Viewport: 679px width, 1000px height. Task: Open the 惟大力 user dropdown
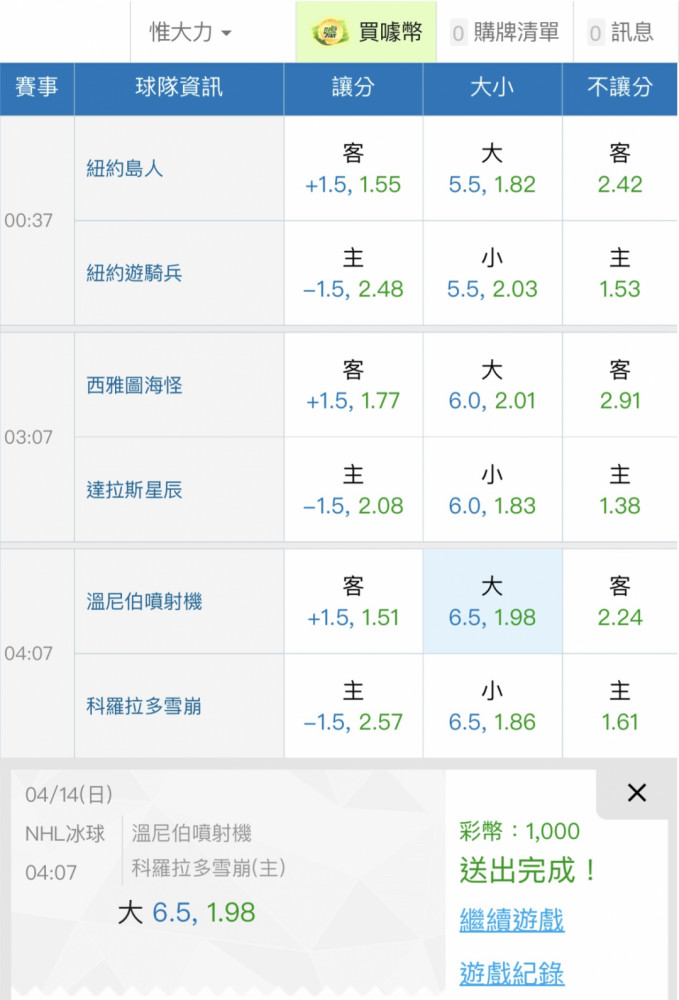tap(191, 32)
